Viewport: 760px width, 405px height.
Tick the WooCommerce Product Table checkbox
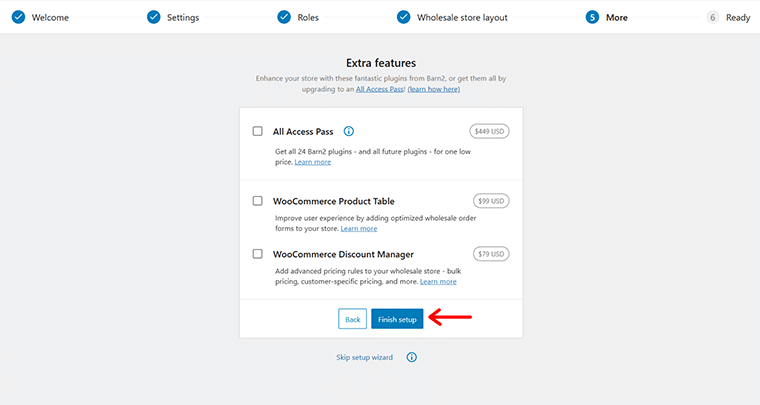click(x=258, y=201)
